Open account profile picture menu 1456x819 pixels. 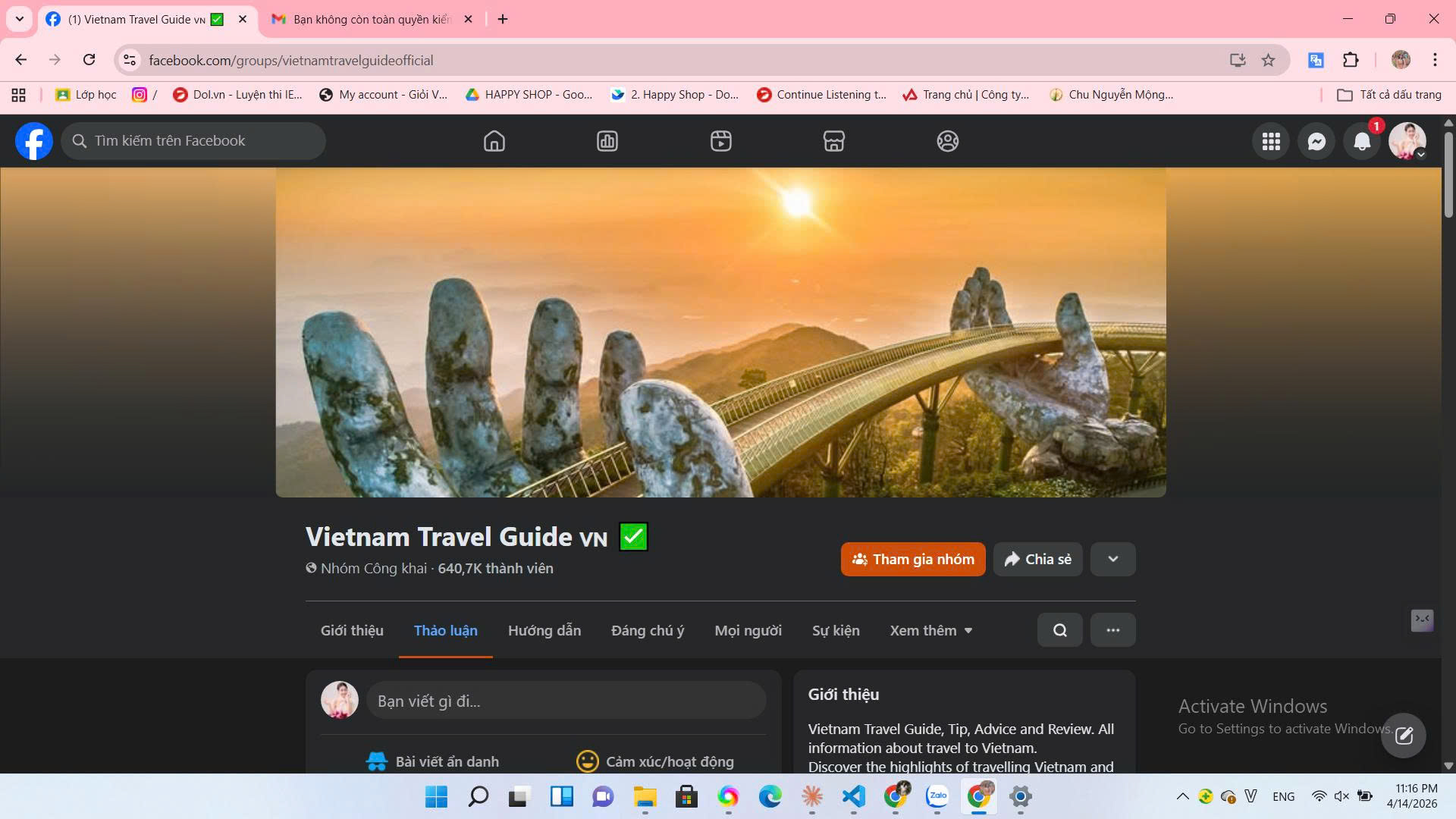tap(1407, 141)
